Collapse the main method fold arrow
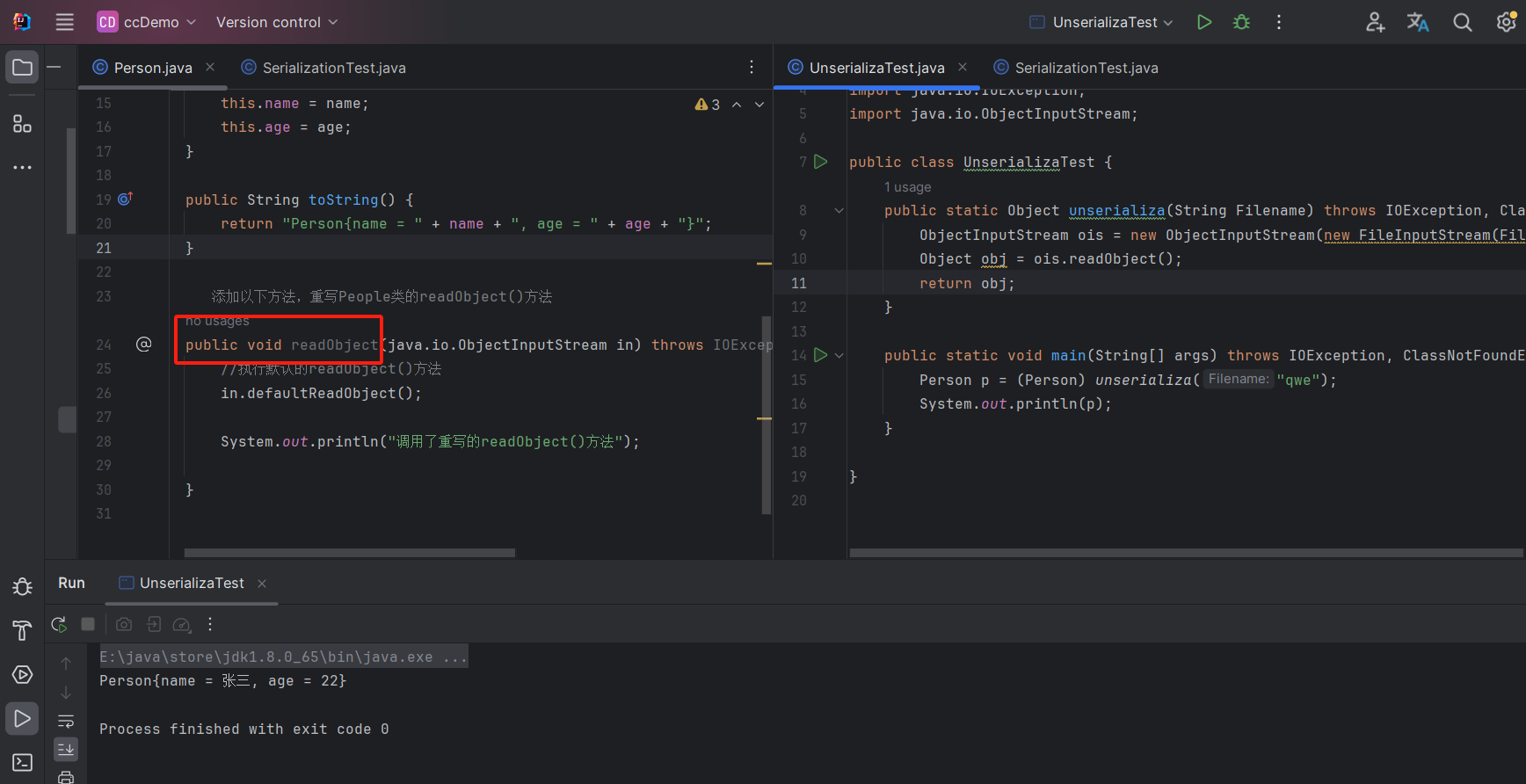The height and width of the screenshot is (784, 1526). click(x=839, y=355)
